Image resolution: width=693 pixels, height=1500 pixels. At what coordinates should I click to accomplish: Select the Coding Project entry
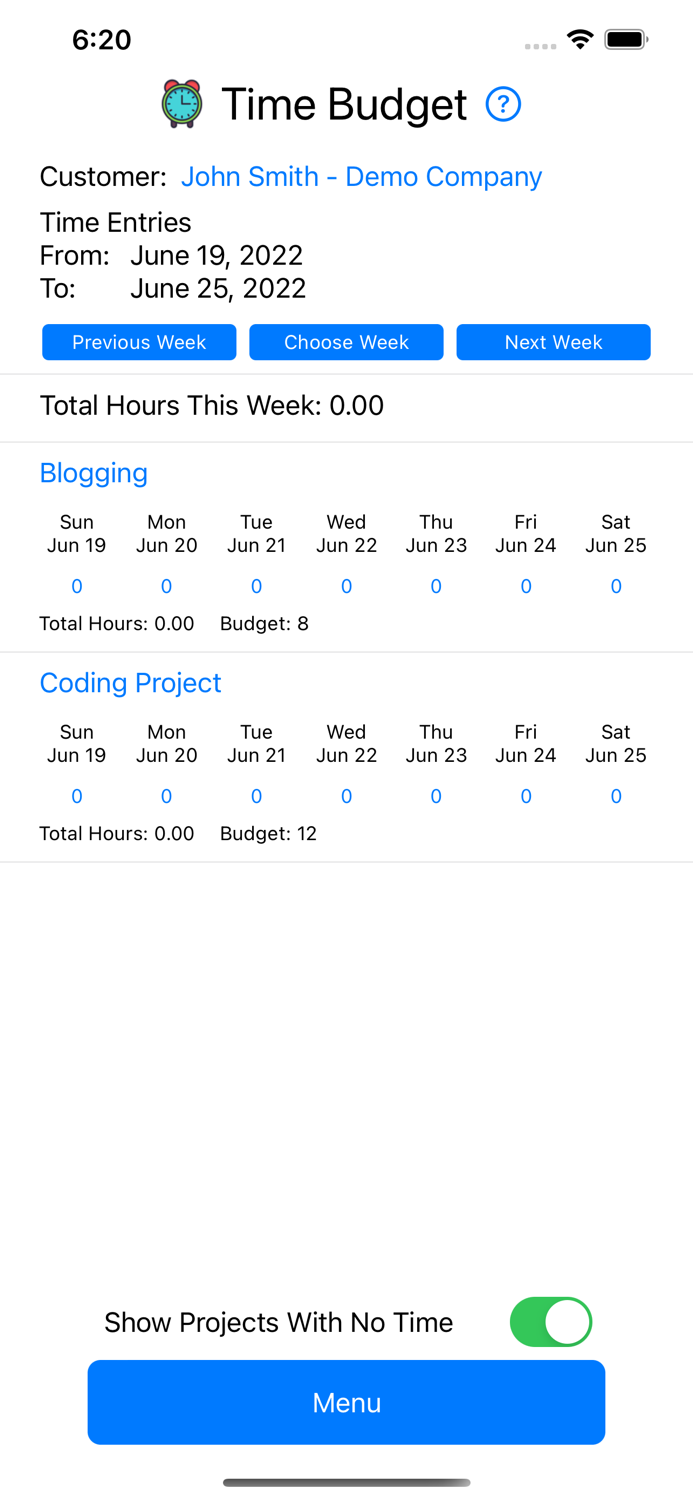pyautogui.click(x=130, y=683)
